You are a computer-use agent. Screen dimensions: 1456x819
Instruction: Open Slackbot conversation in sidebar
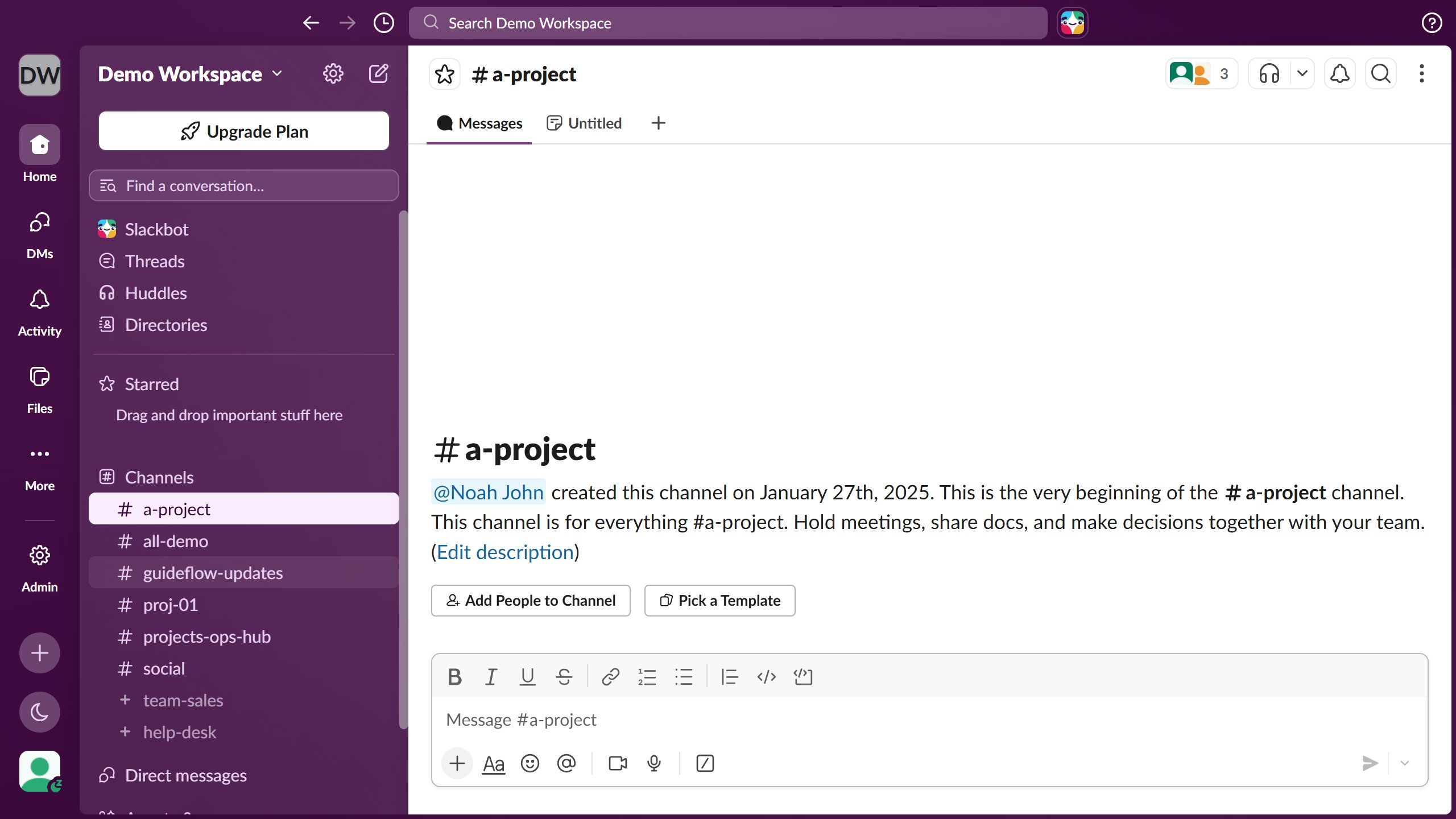point(244,229)
